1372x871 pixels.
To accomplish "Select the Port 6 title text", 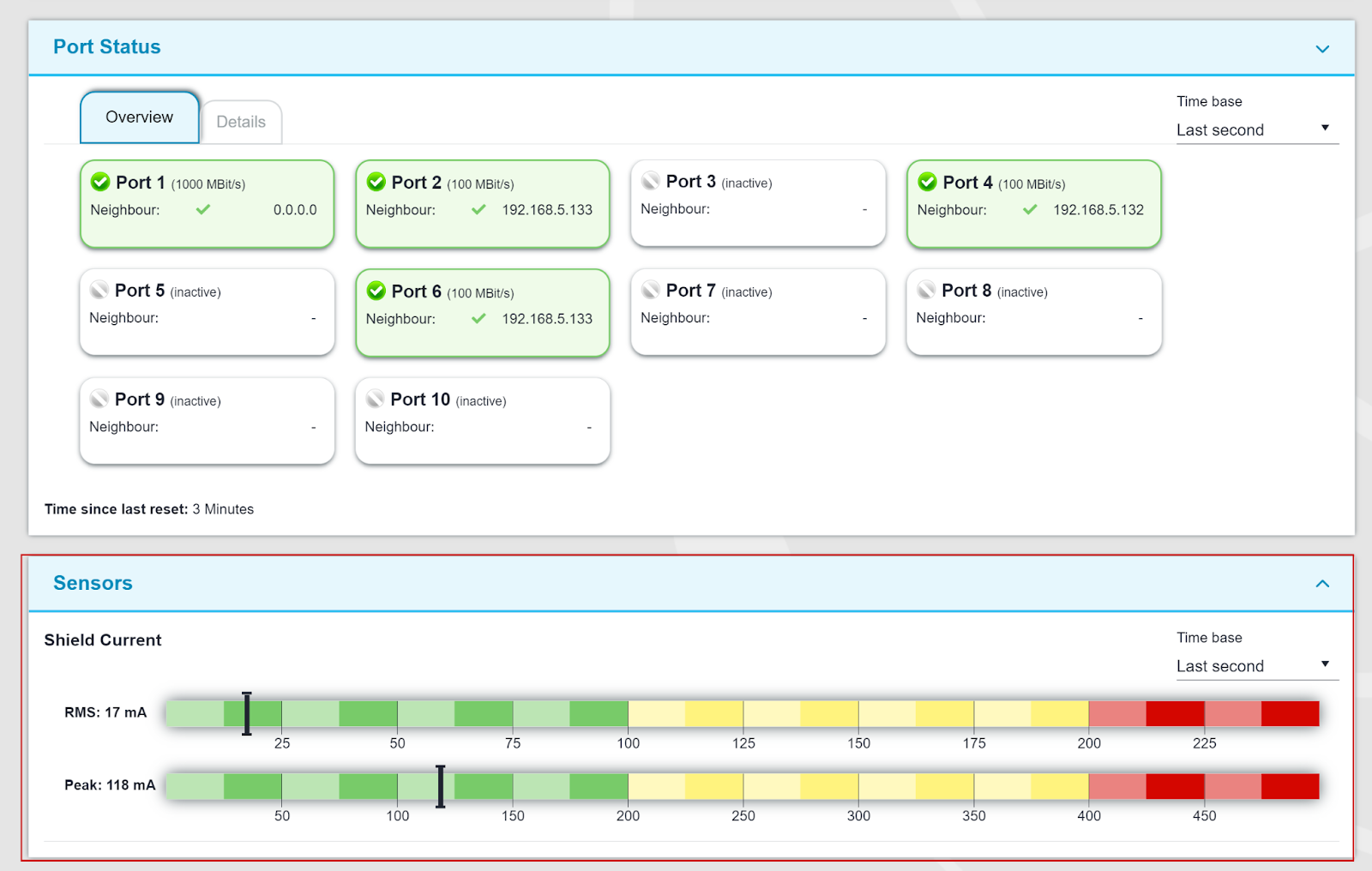I will coord(417,291).
